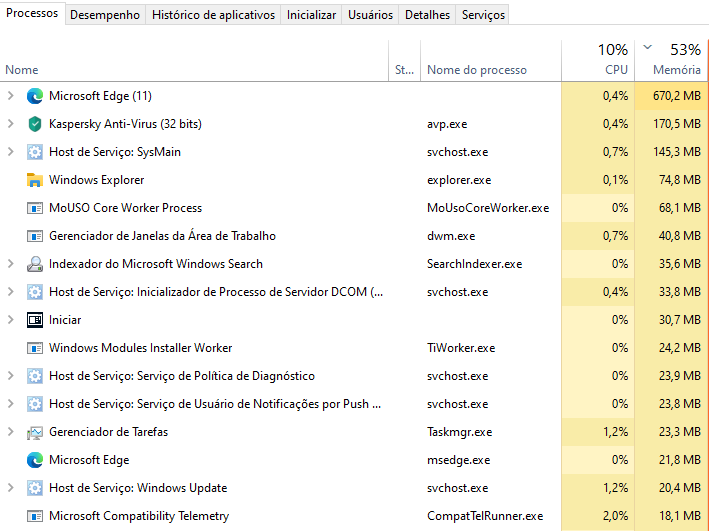Select the Windows Modules Installer Worker name

click(x=141, y=348)
